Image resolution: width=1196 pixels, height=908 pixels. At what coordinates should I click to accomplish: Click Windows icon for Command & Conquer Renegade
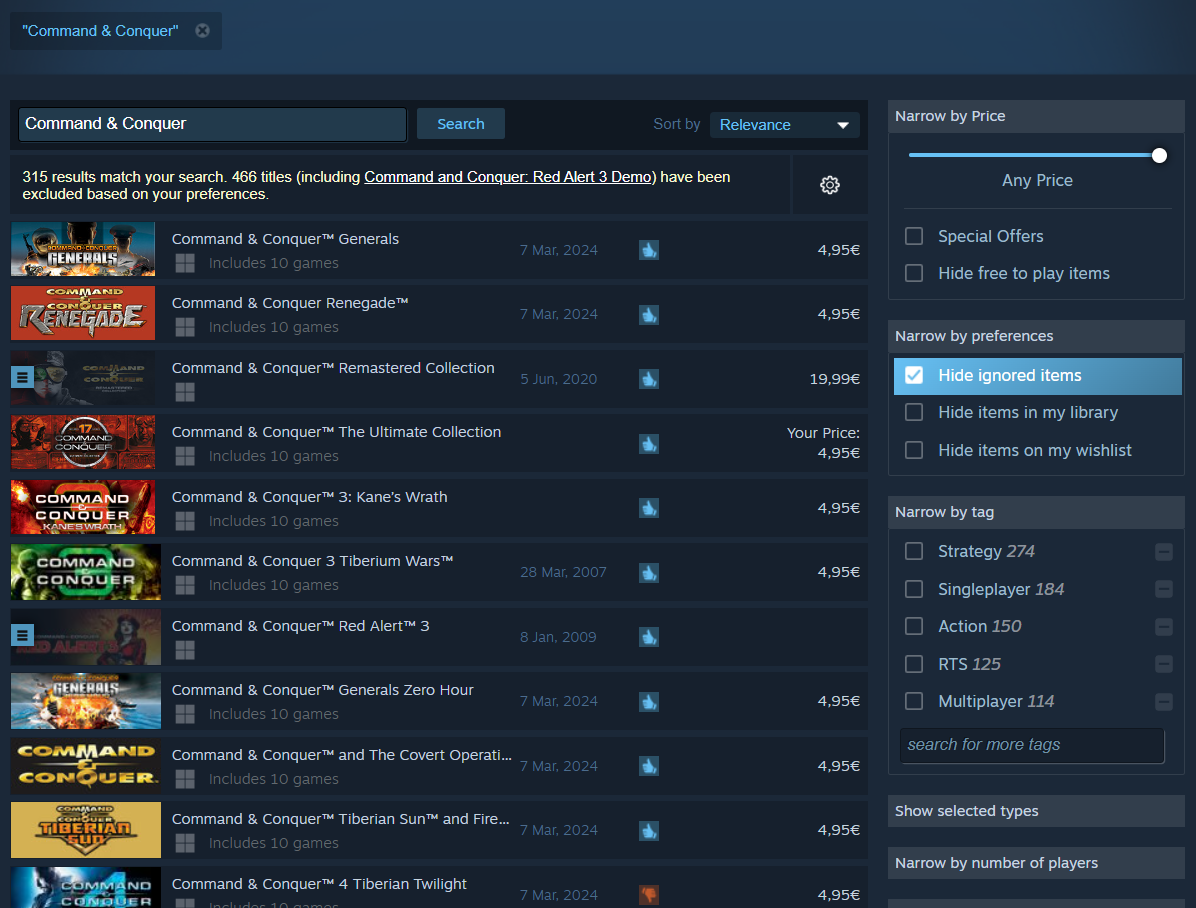click(185, 327)
